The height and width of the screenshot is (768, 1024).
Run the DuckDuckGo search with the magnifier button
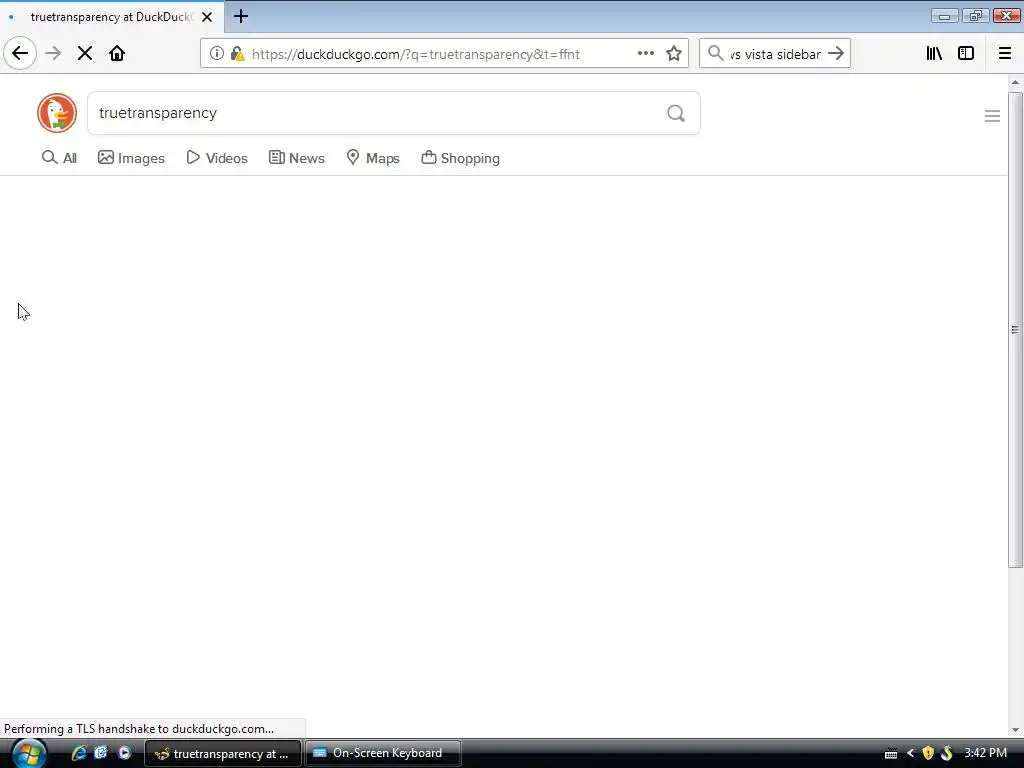pyautogui.click(x=676, y=113)
